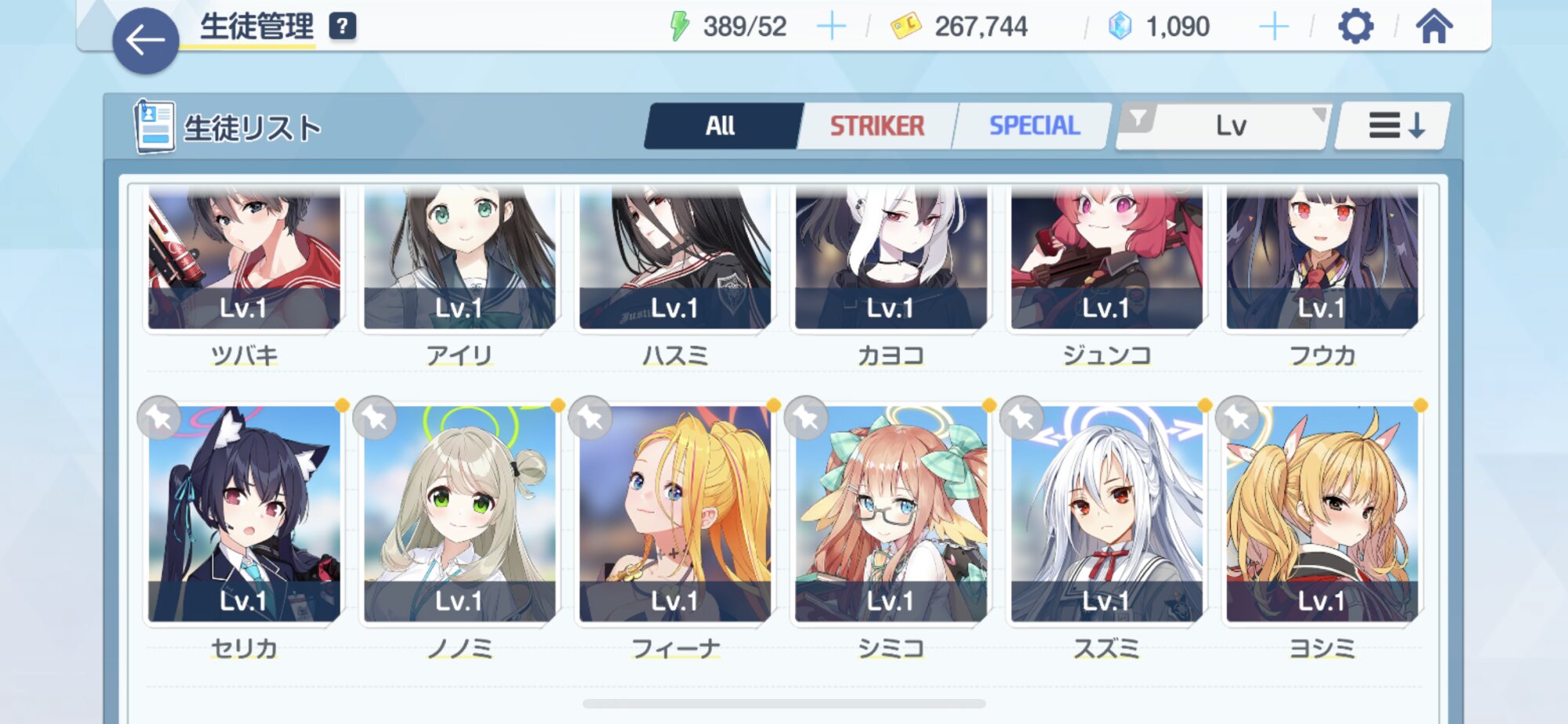Open the help question mark icon
The image size is (1568, 724).
343,26
